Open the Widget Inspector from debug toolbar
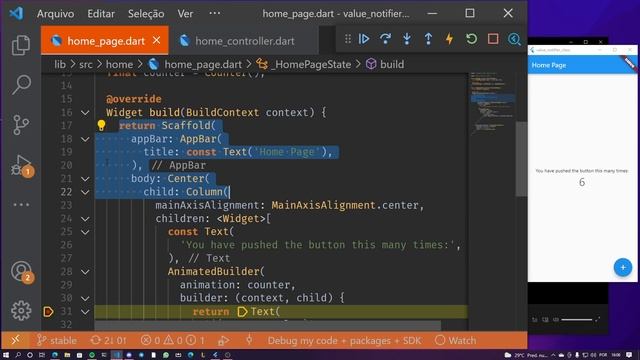This screenshot has width=640, height=360. click(x=514, y=39)
